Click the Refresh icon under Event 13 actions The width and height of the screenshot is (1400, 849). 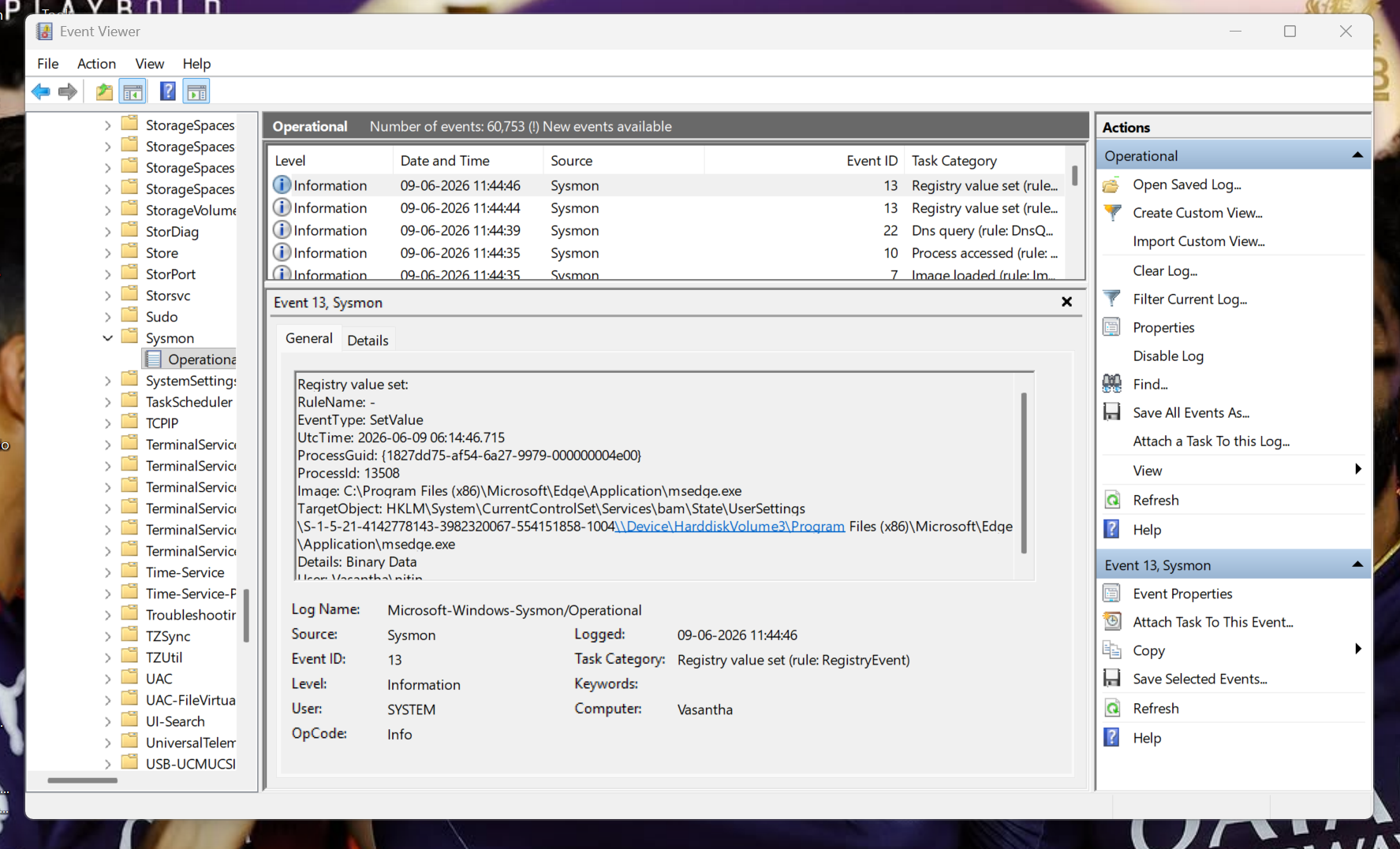(1112, 708)
